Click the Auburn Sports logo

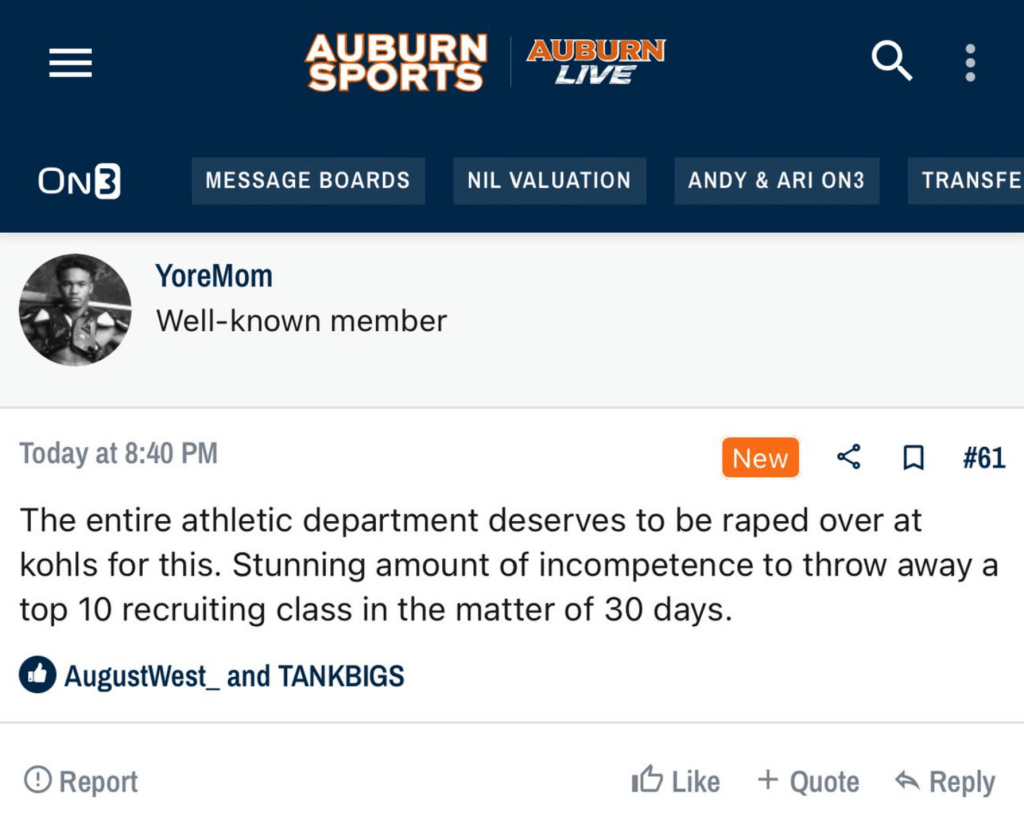(396, 62)
